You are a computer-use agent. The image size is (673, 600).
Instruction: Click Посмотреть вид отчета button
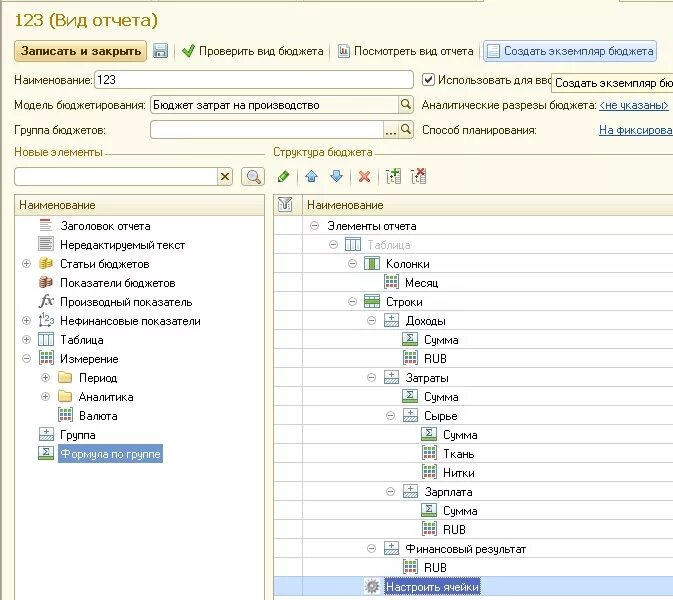coord(406,51)
